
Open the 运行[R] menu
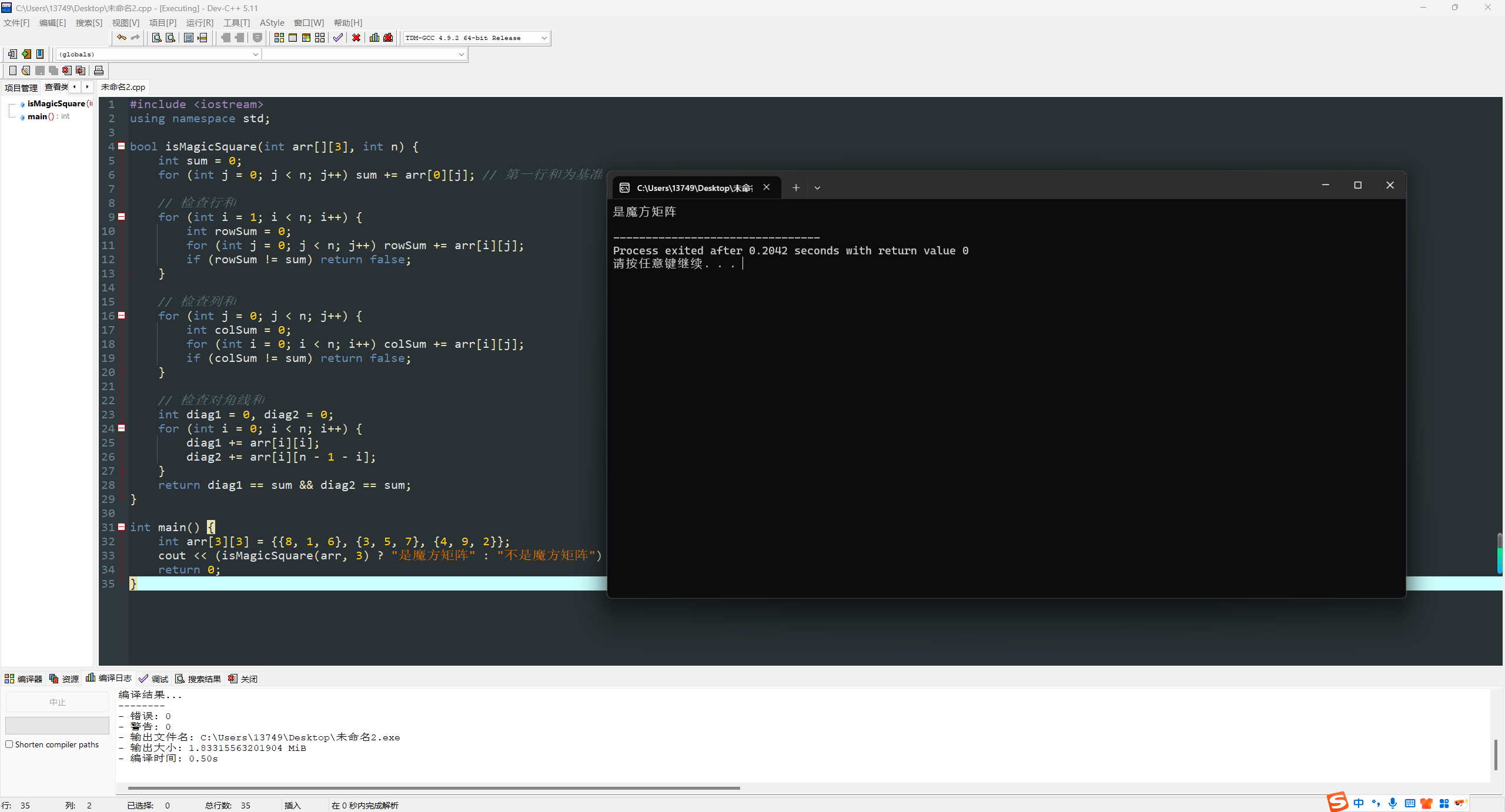(199, 22)
